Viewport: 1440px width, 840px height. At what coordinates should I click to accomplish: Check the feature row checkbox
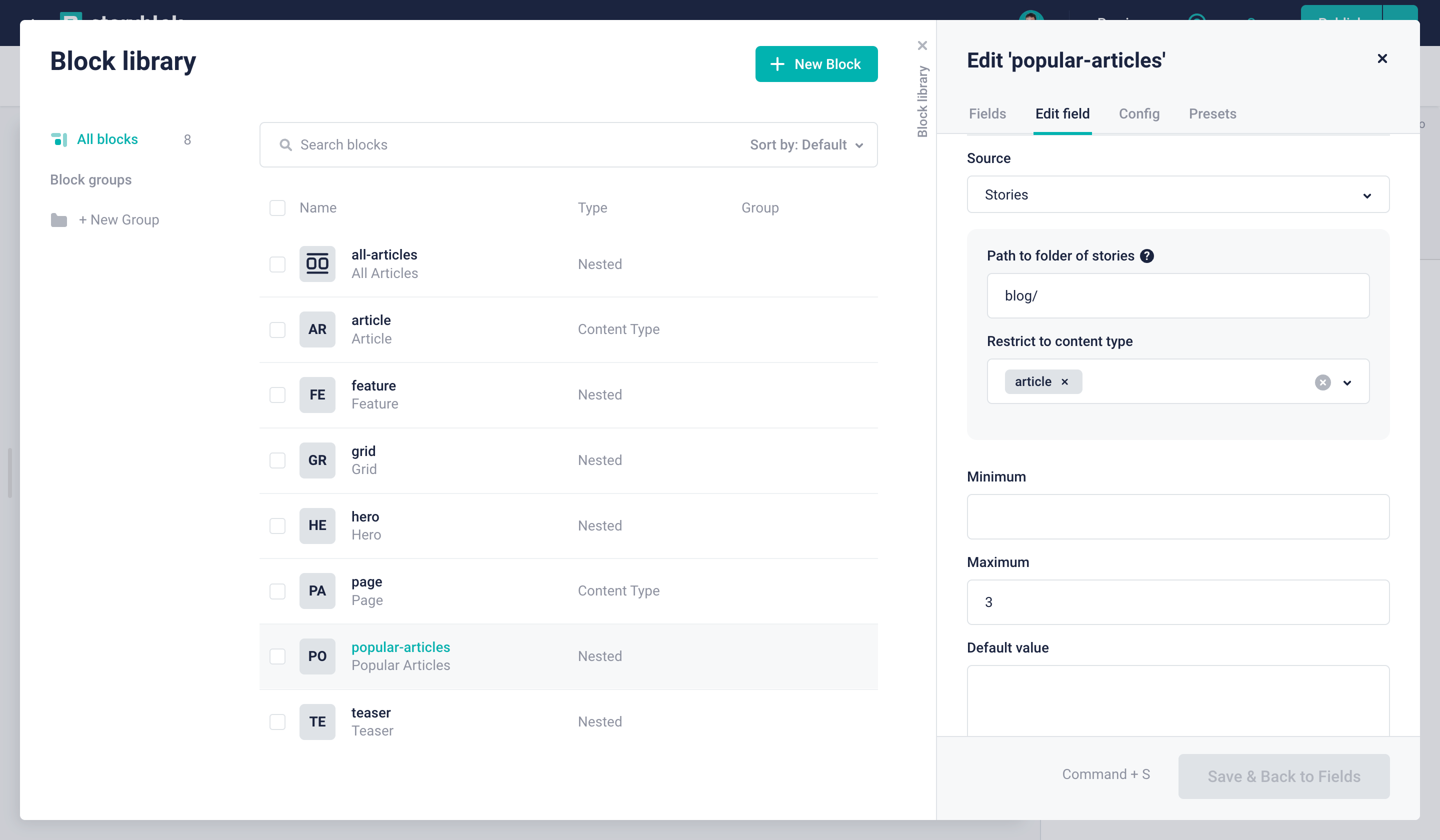point(277,395)
